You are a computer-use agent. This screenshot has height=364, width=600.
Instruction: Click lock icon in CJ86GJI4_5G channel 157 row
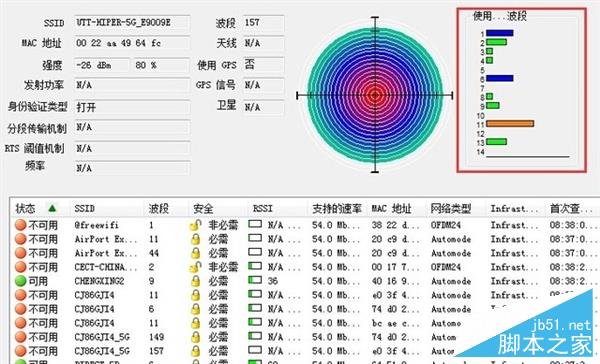(196, 351)
